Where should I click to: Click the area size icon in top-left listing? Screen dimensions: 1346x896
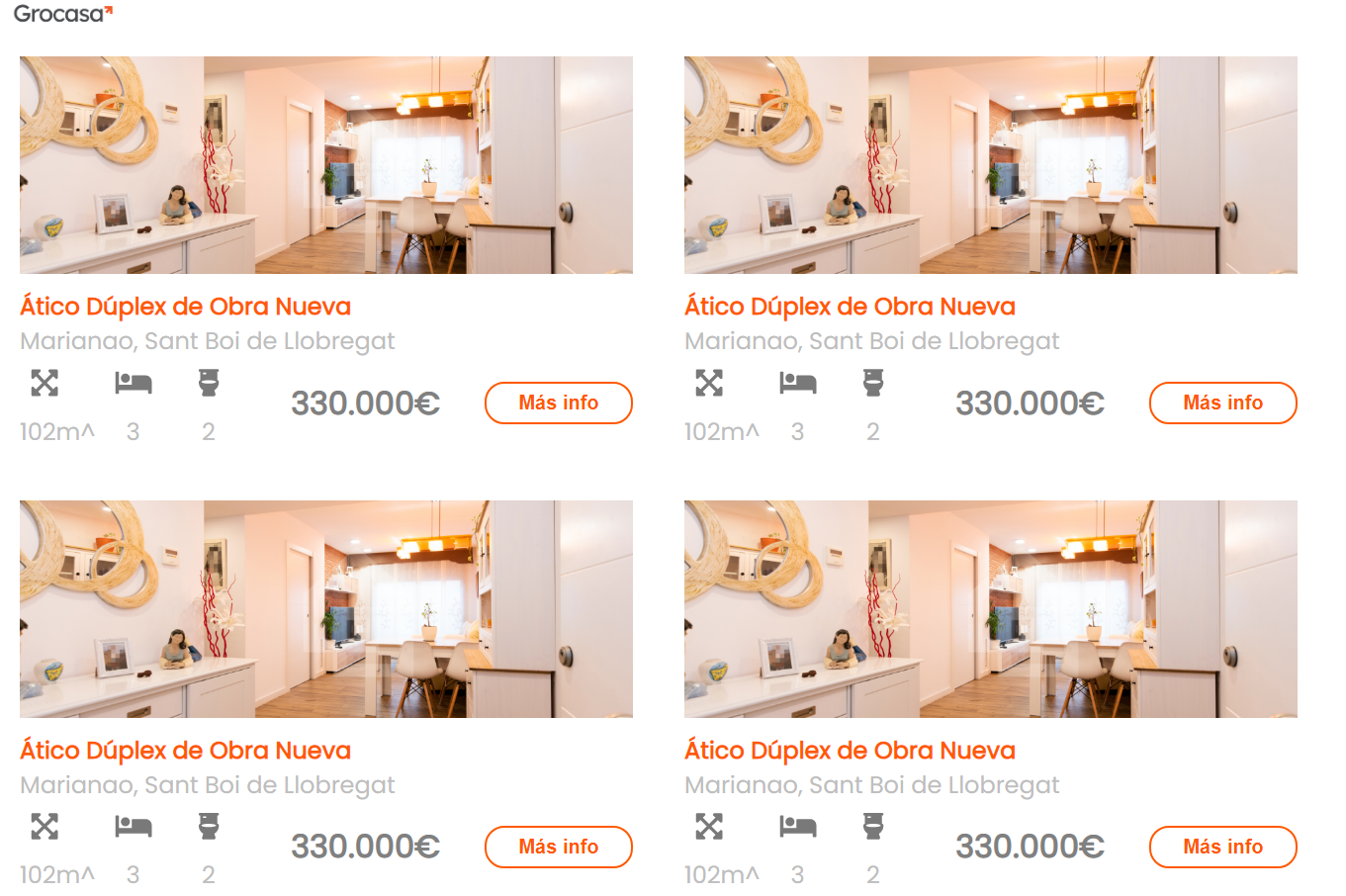[45, 383]
